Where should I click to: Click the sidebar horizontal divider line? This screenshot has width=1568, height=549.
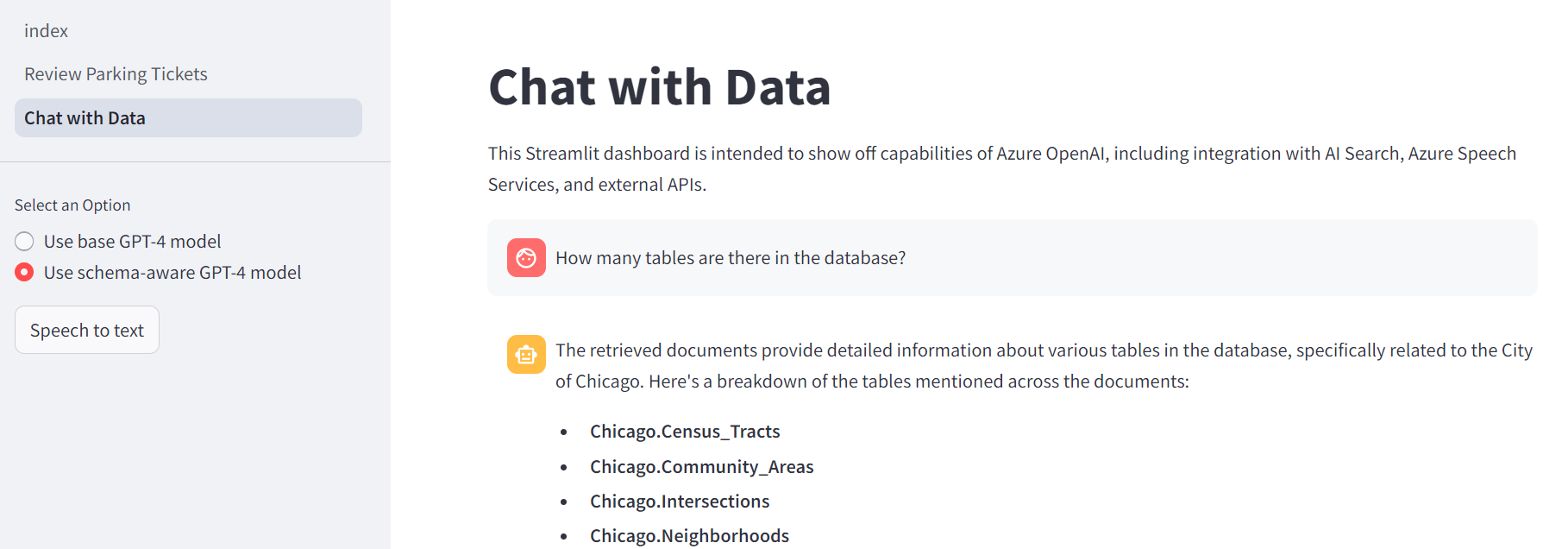(195, 161)
